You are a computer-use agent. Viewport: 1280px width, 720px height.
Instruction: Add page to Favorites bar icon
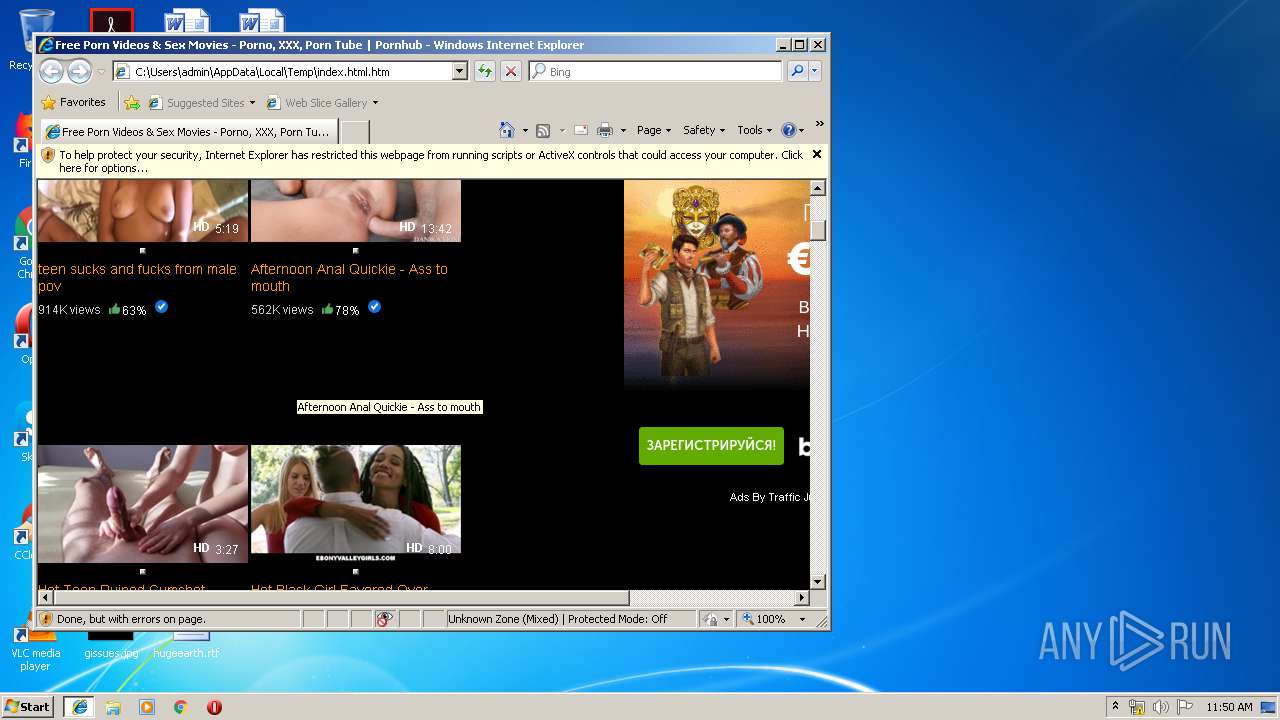[132, 102]
